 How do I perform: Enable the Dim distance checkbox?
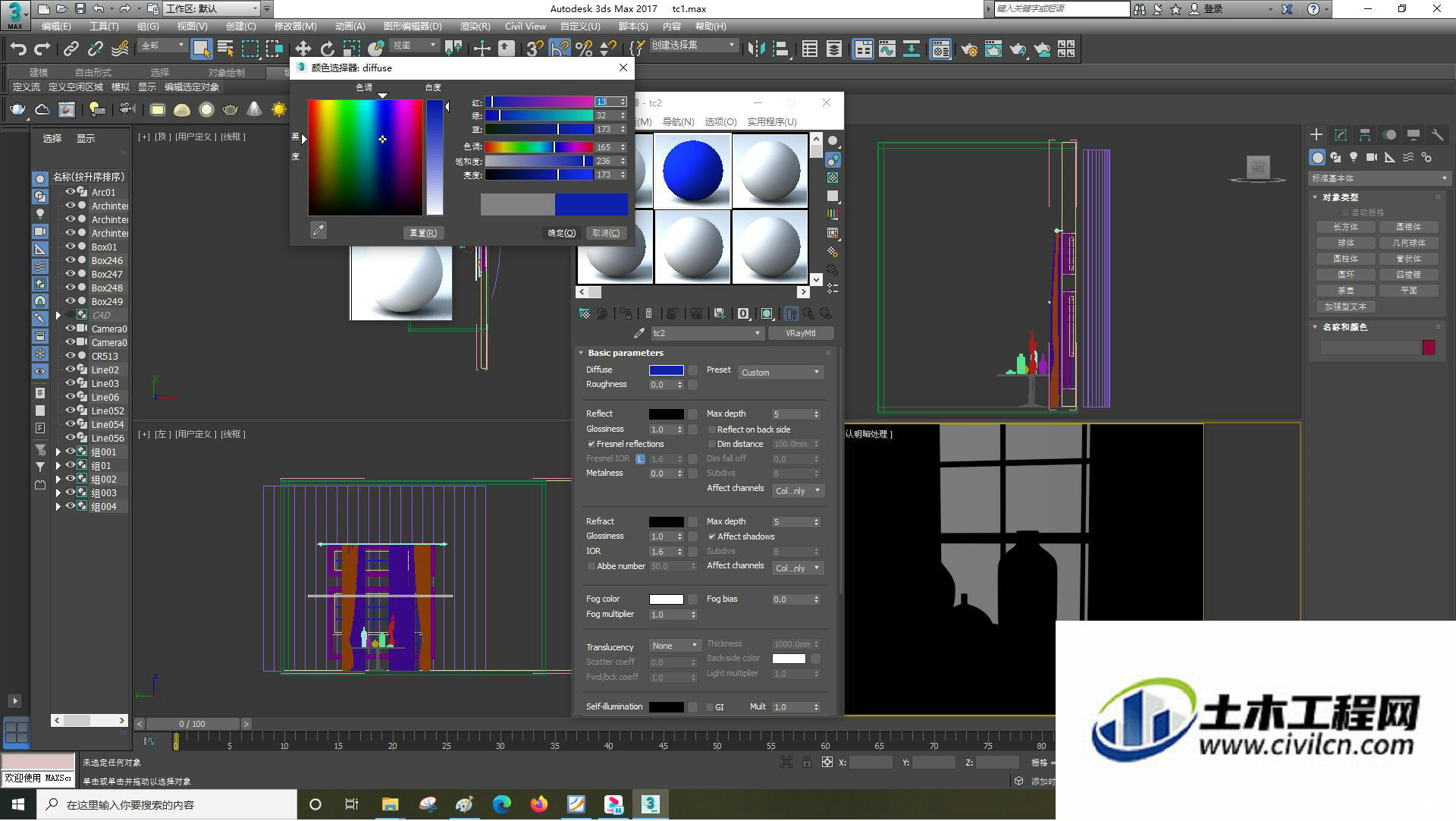point(712,444)
